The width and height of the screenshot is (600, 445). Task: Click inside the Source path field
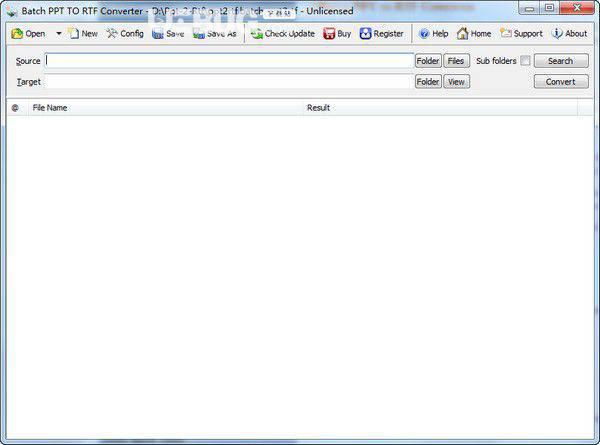tap(229, 61)
